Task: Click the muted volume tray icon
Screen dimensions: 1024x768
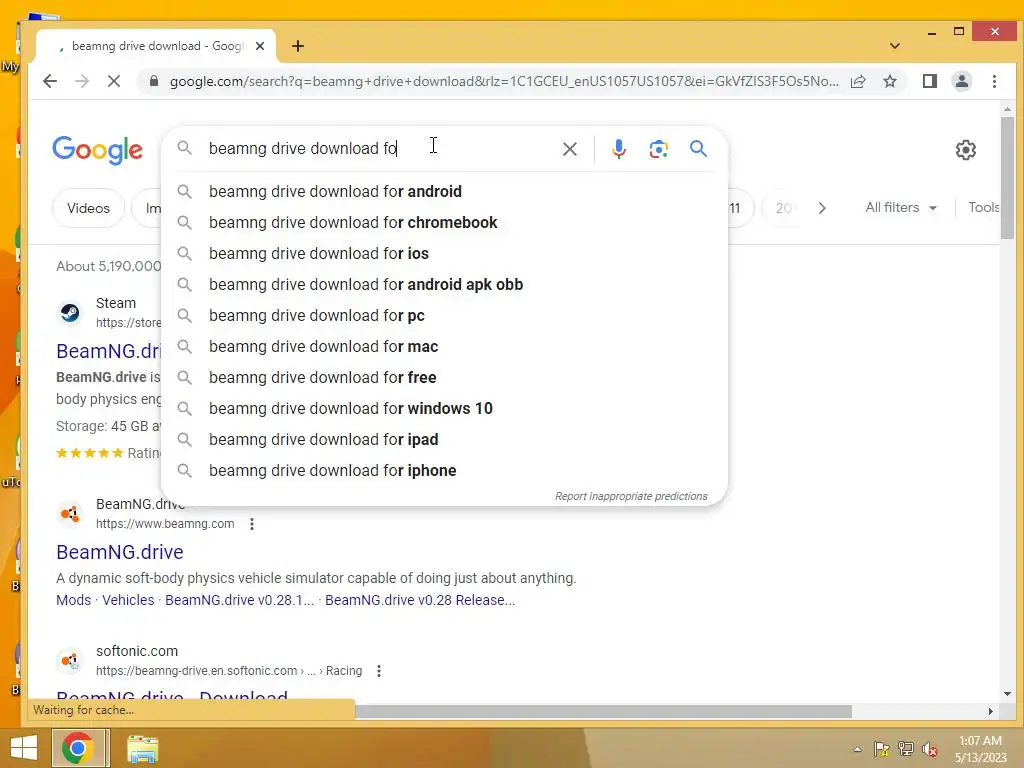Action: pyautogui.click(x=929, y=749)
